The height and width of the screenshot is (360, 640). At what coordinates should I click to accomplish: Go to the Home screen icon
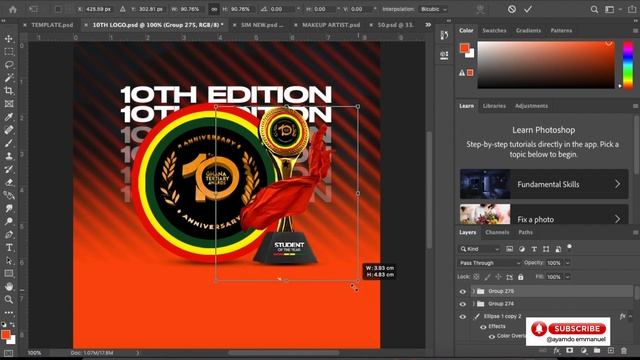click(13, 9)
